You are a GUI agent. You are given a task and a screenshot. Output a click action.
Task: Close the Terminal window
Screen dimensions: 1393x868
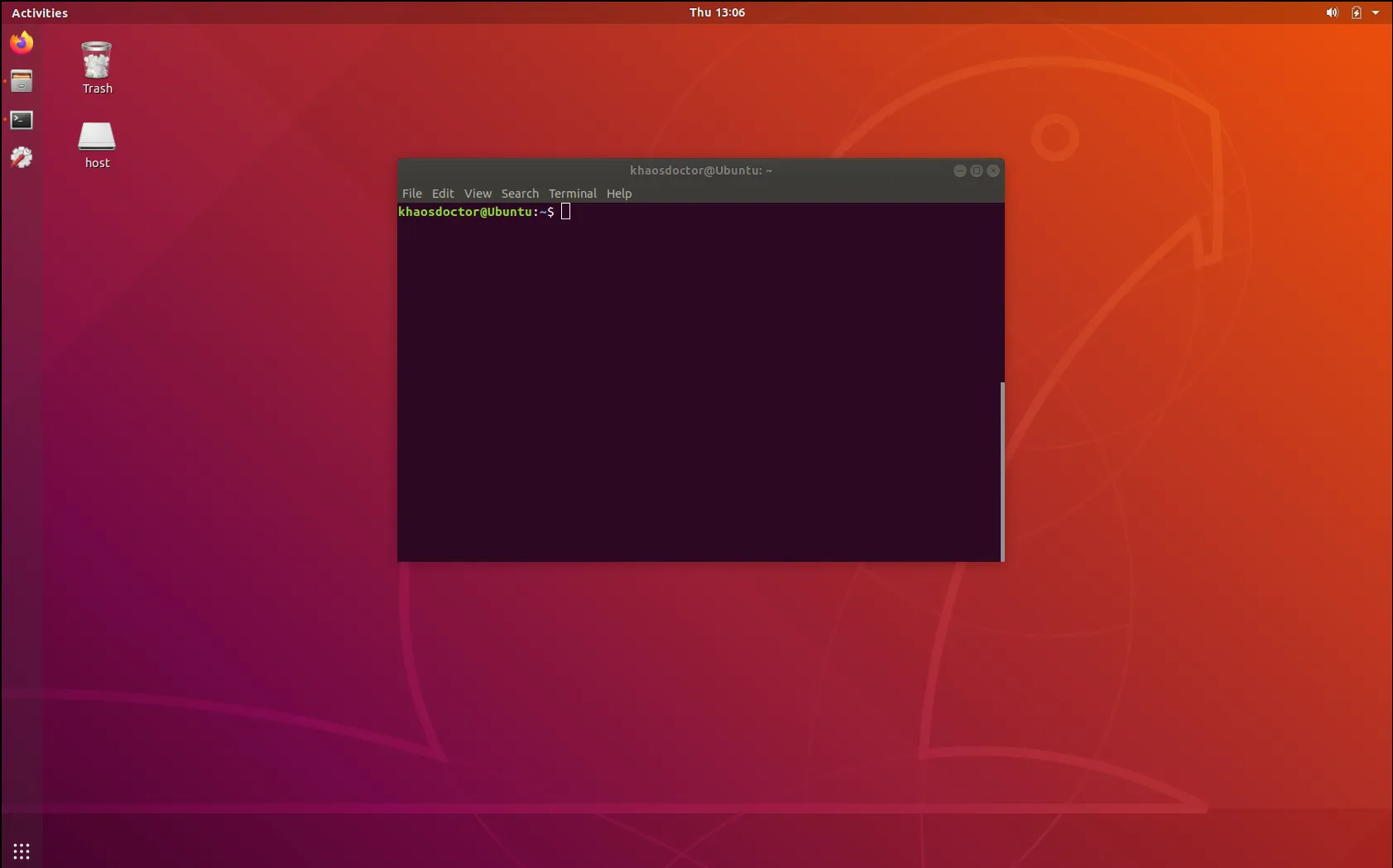click(x=993, y=170)
